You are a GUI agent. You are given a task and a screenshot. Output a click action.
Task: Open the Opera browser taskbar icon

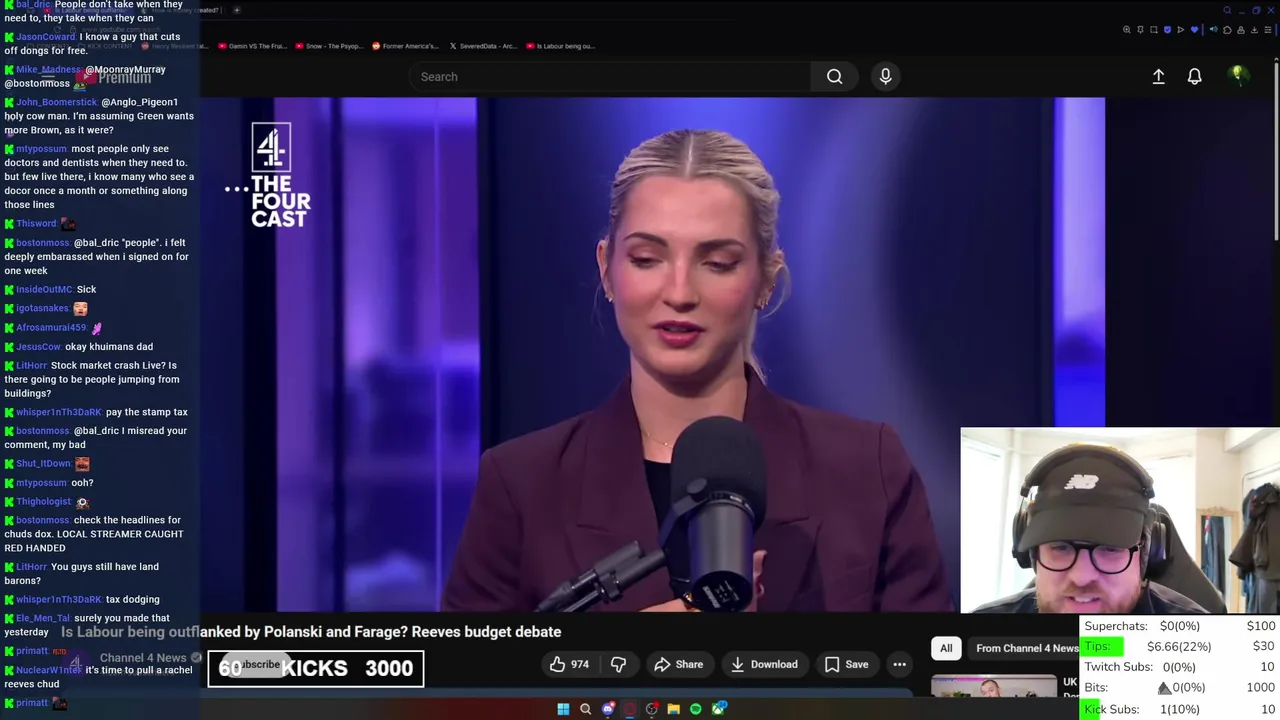(x=630, y=709)
